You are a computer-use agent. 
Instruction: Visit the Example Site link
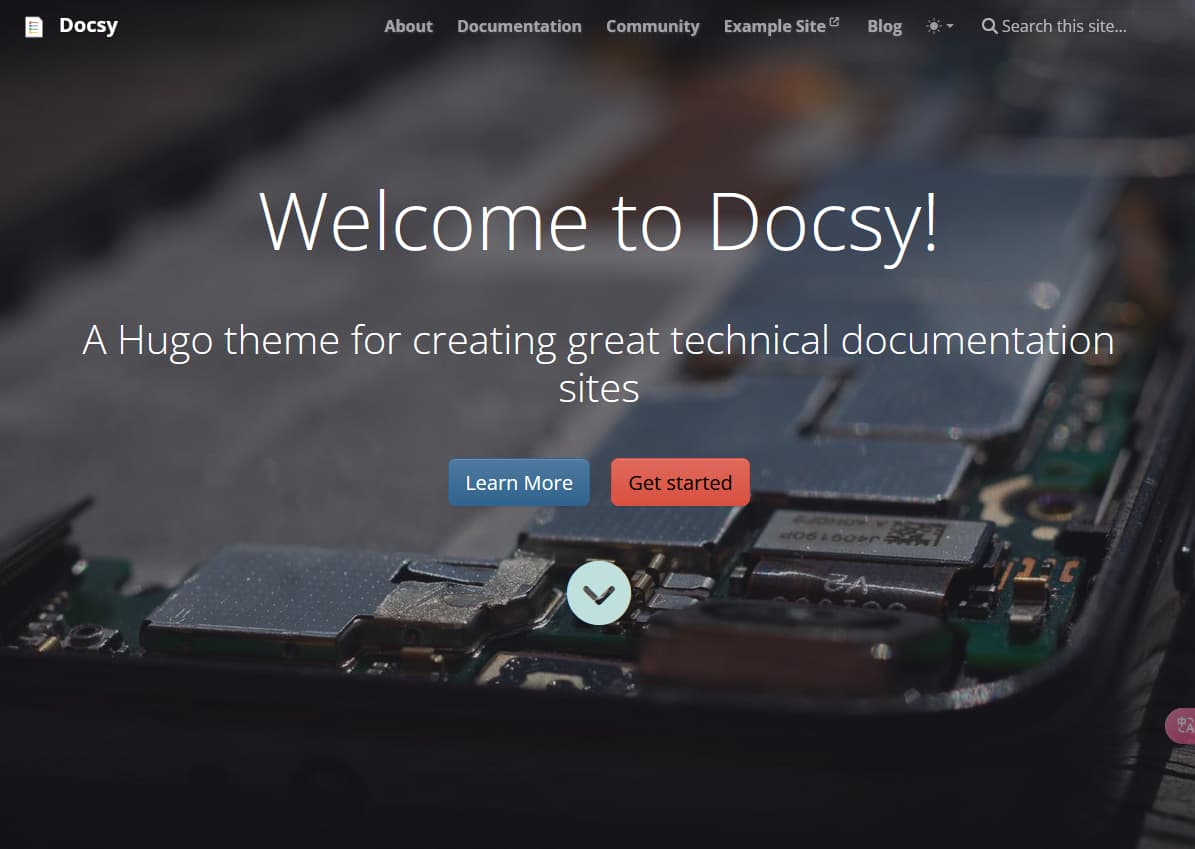[x=775, y=26]
